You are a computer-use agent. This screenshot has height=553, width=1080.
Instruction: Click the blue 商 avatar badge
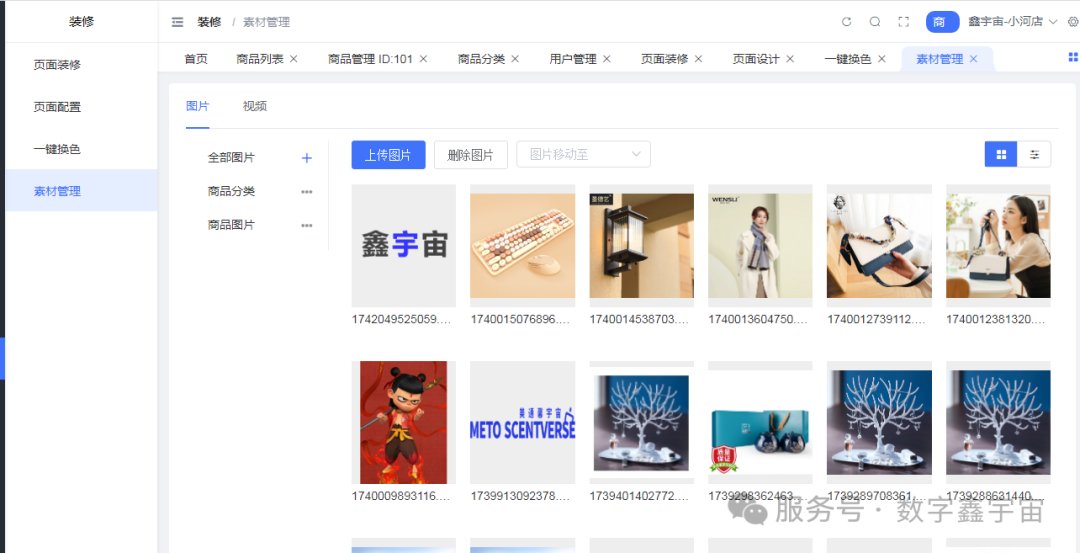942,22
